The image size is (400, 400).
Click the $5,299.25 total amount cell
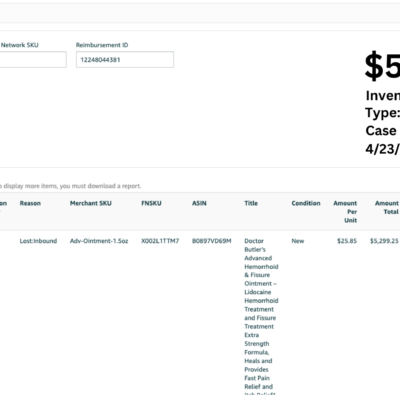(x=384, y=241)
